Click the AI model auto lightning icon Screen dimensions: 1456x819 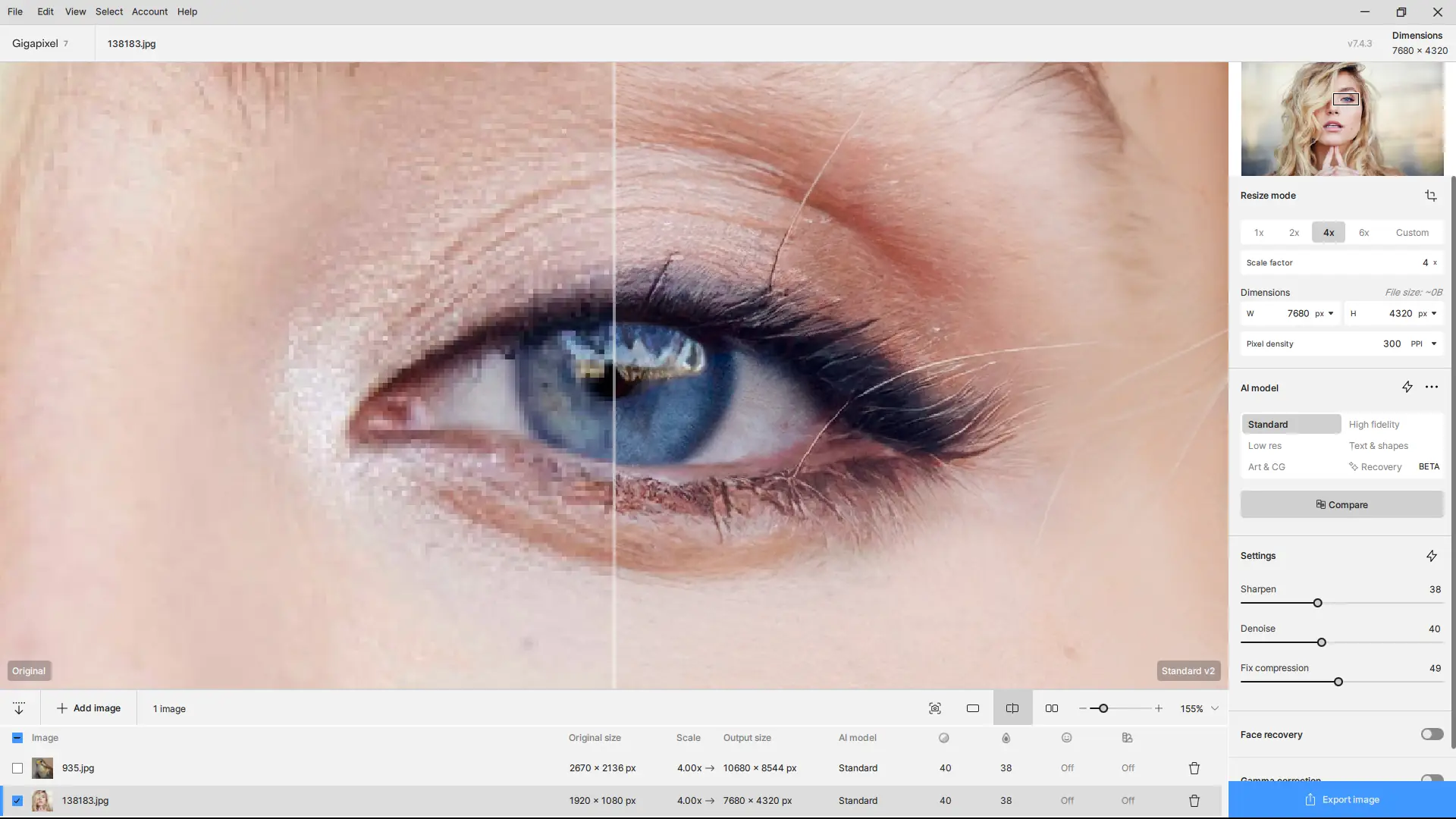(1407, 388)
